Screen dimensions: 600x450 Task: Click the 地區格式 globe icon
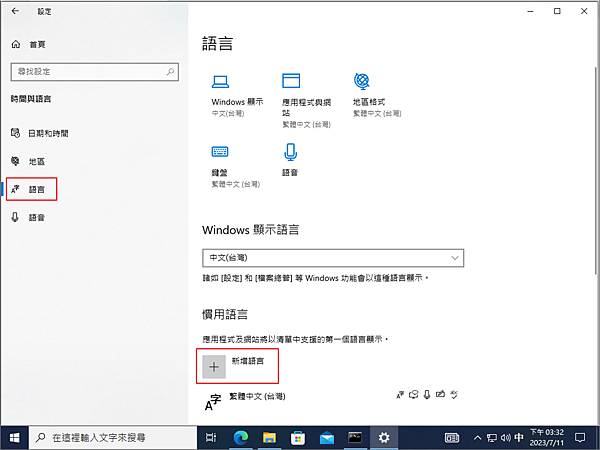click(362, 81)
